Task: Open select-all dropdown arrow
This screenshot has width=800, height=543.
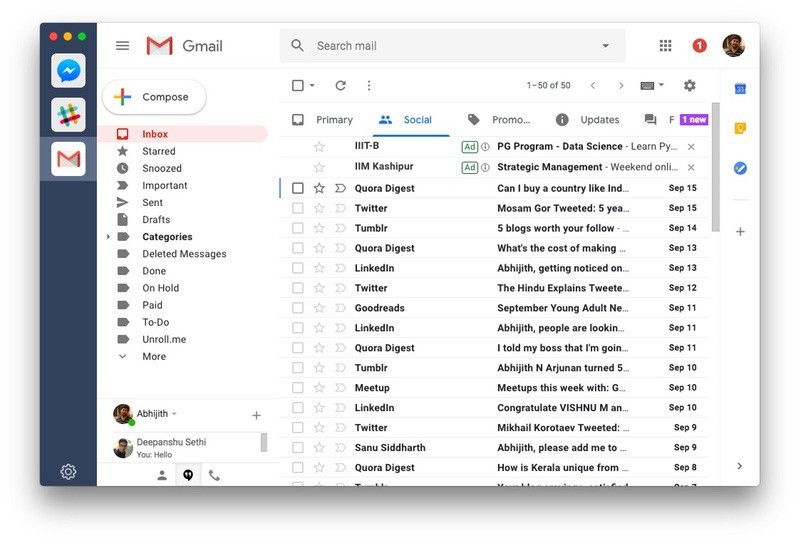Action: (312, 85)
